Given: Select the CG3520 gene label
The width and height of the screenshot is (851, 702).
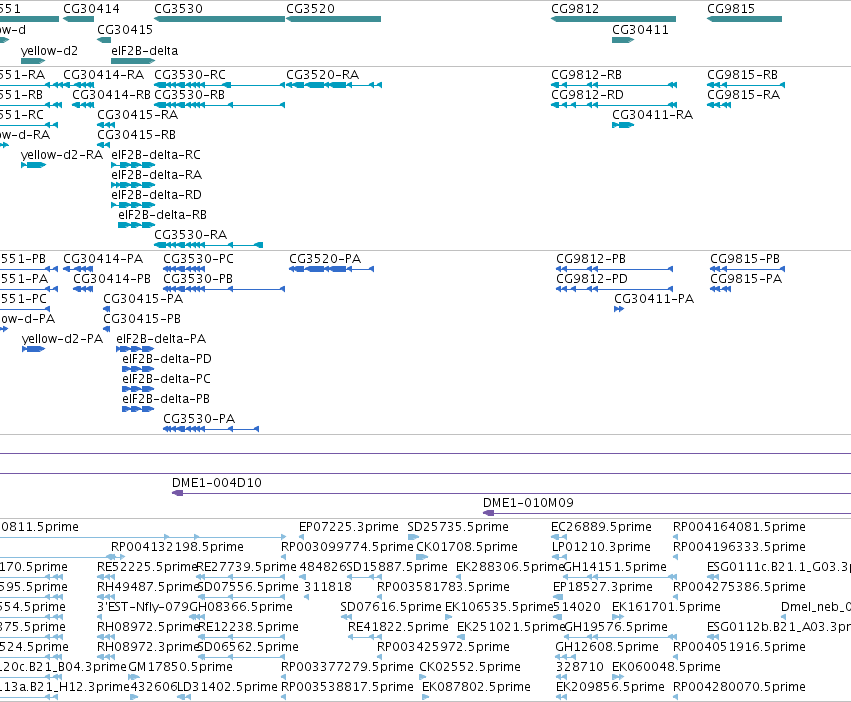Looking at the screenshot, I should [x=310, y=9].
